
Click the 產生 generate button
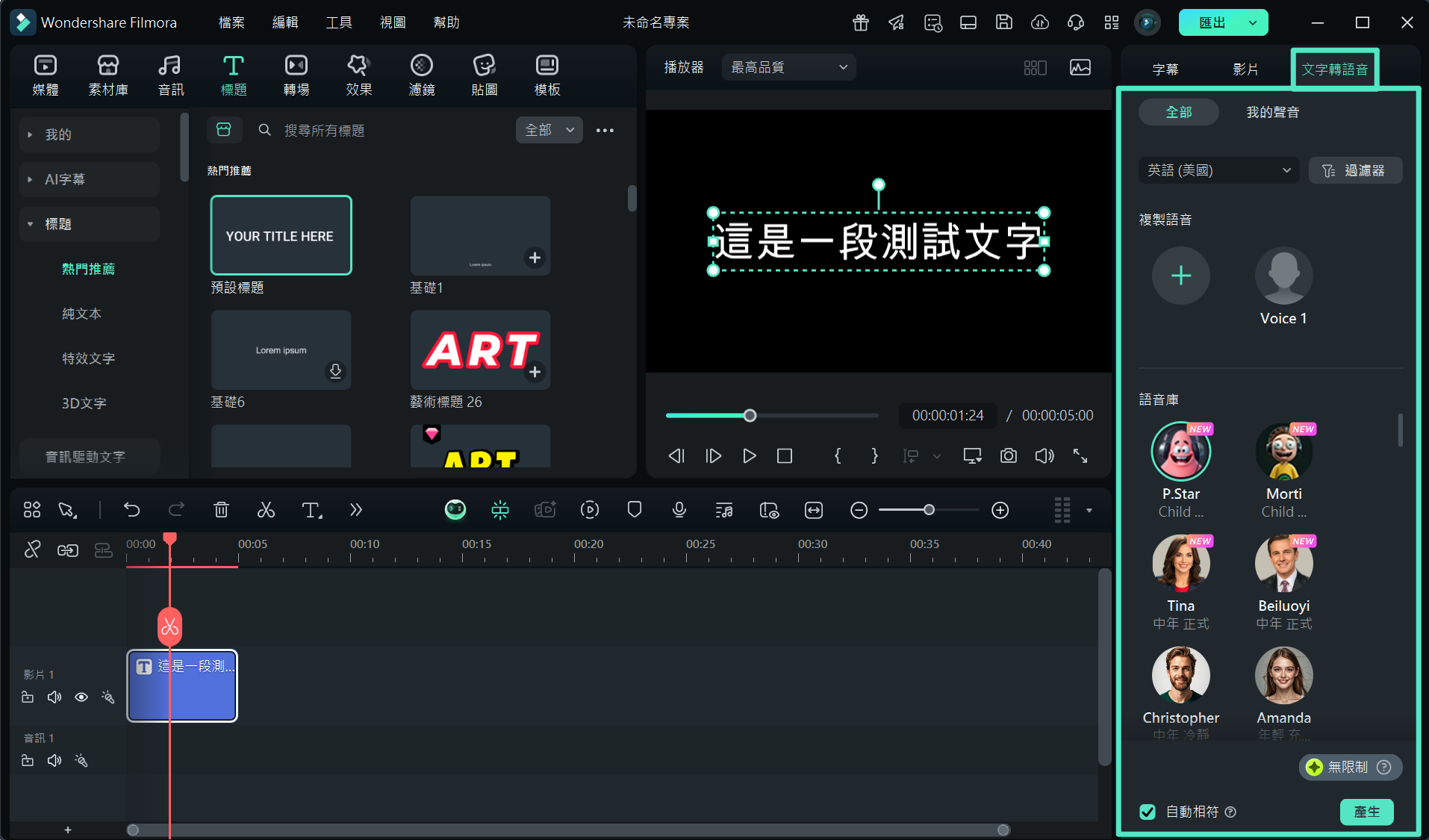pos(1367,812)
